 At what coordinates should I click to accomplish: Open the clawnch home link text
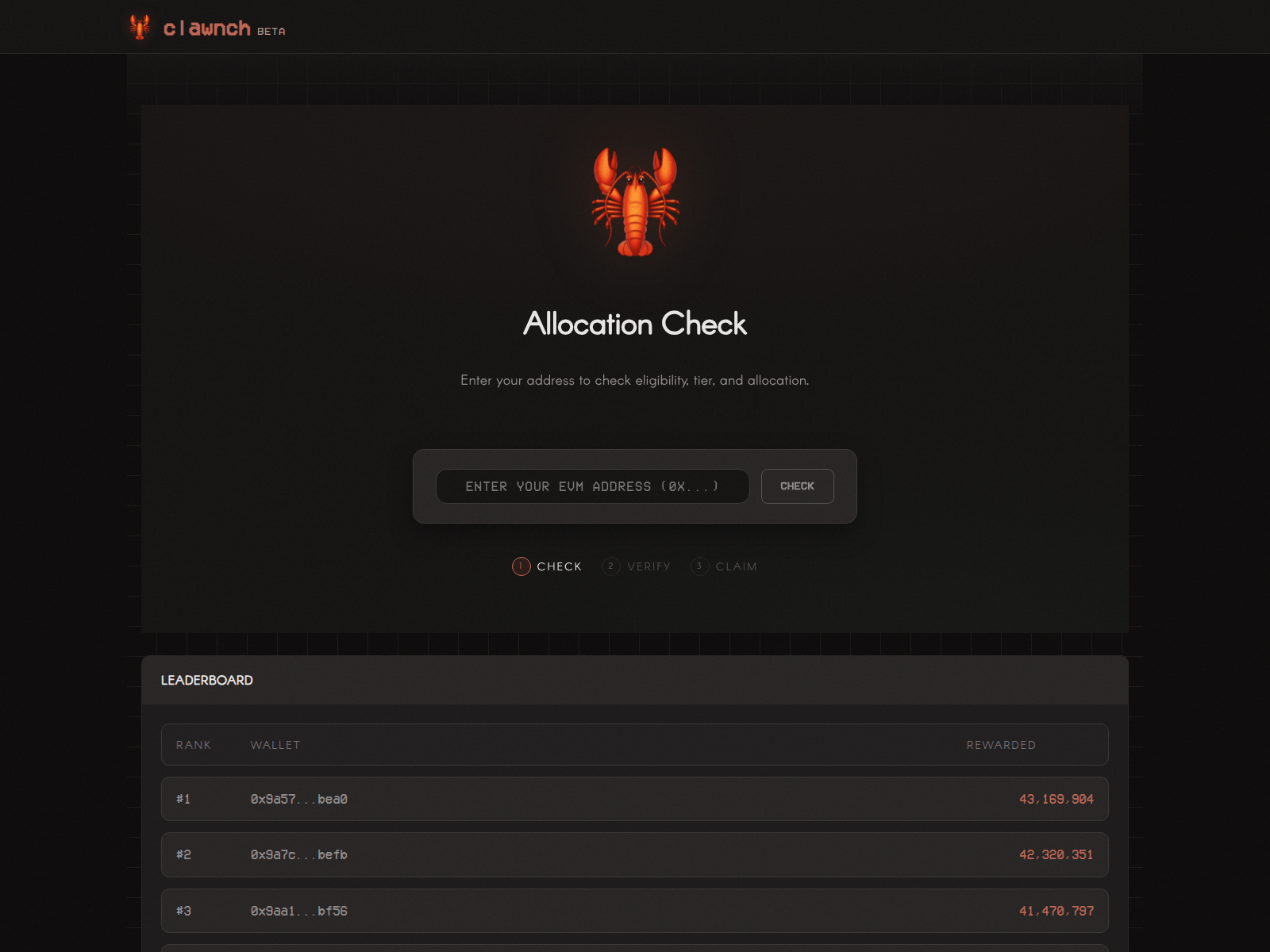pyautogui.click(x=207, y=29)
